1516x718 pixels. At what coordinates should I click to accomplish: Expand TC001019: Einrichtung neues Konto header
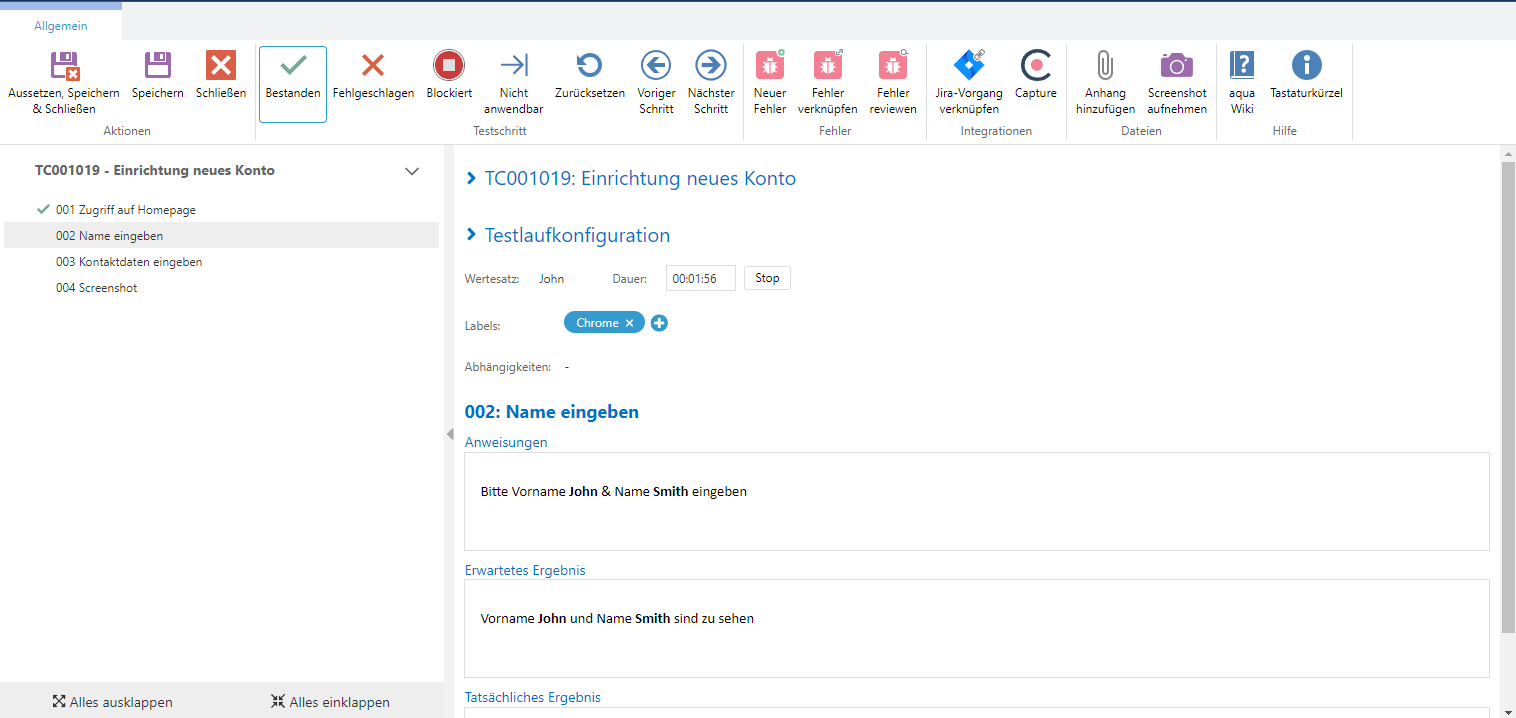472,179
